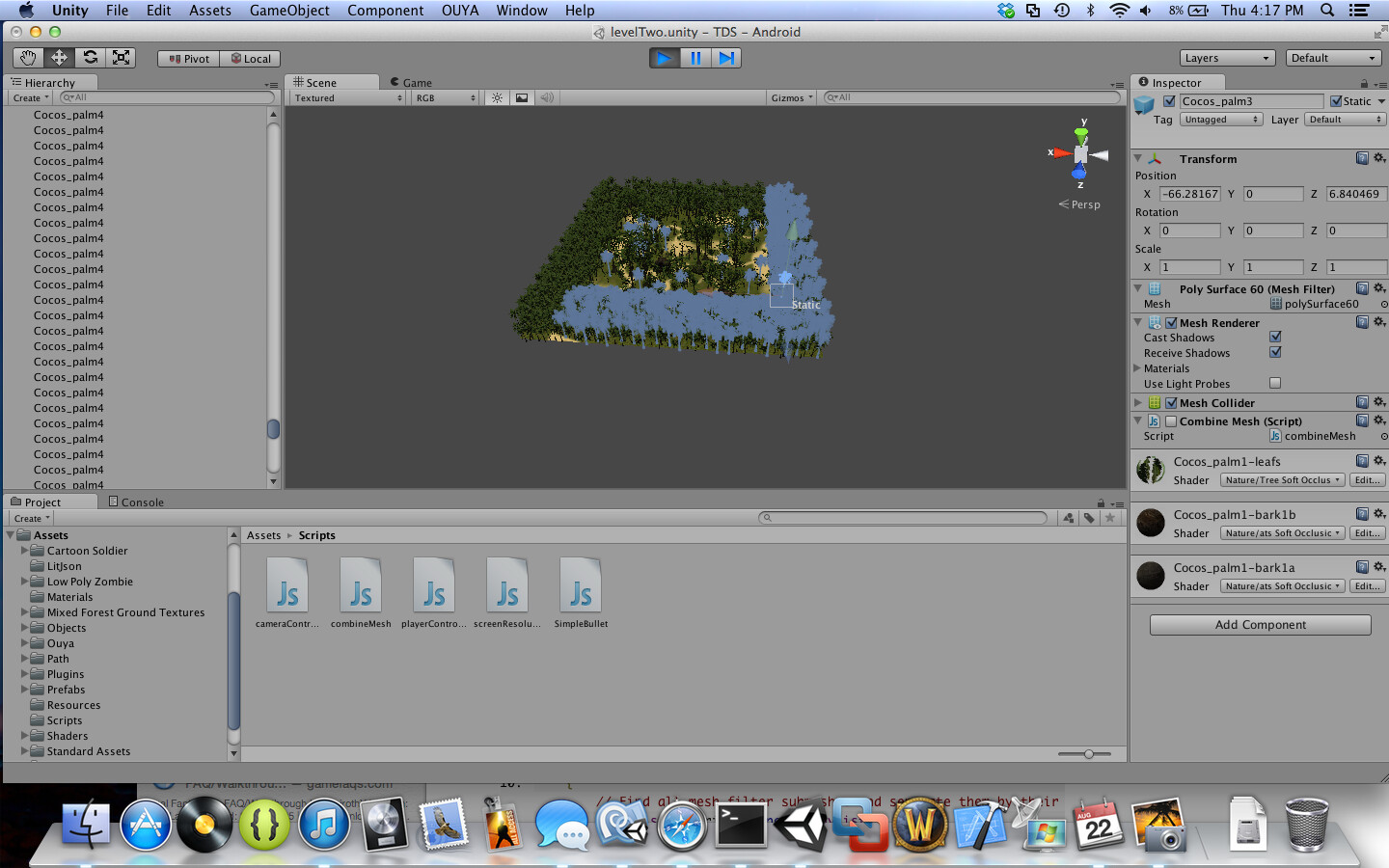Select the Hand tool in the toolbar

pos(27,58)
